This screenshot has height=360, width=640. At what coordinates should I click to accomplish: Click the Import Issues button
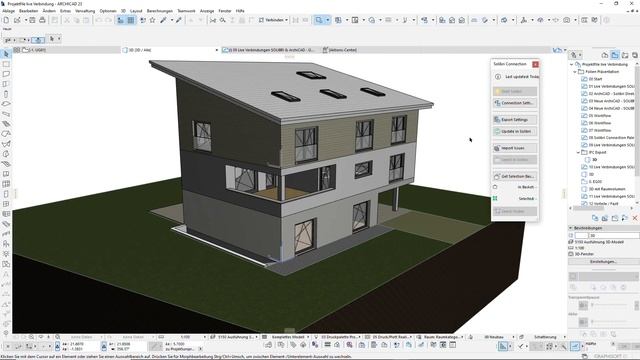tap(515, 148)
